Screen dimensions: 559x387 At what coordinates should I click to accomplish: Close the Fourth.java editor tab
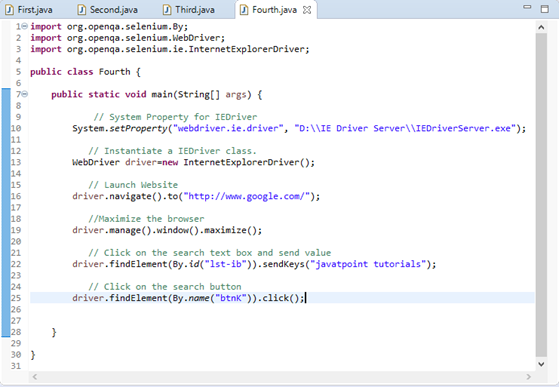point(307,10)
